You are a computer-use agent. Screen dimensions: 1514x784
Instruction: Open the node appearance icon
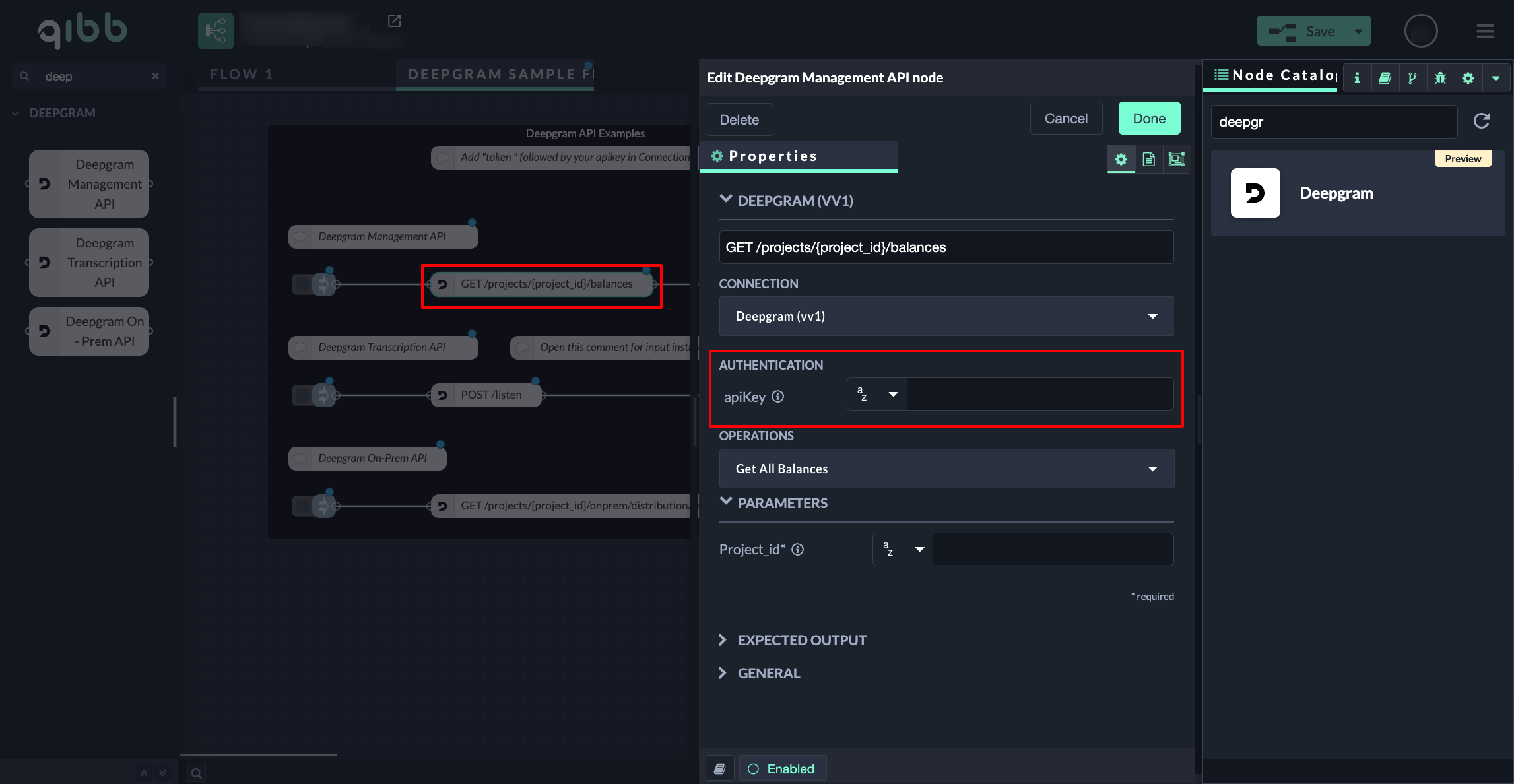pos(1176,159)
